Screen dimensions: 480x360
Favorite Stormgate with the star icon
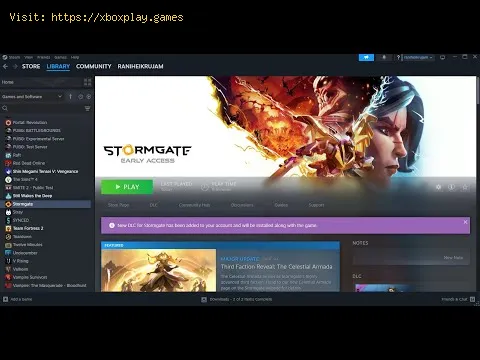[x=465, y=187]
